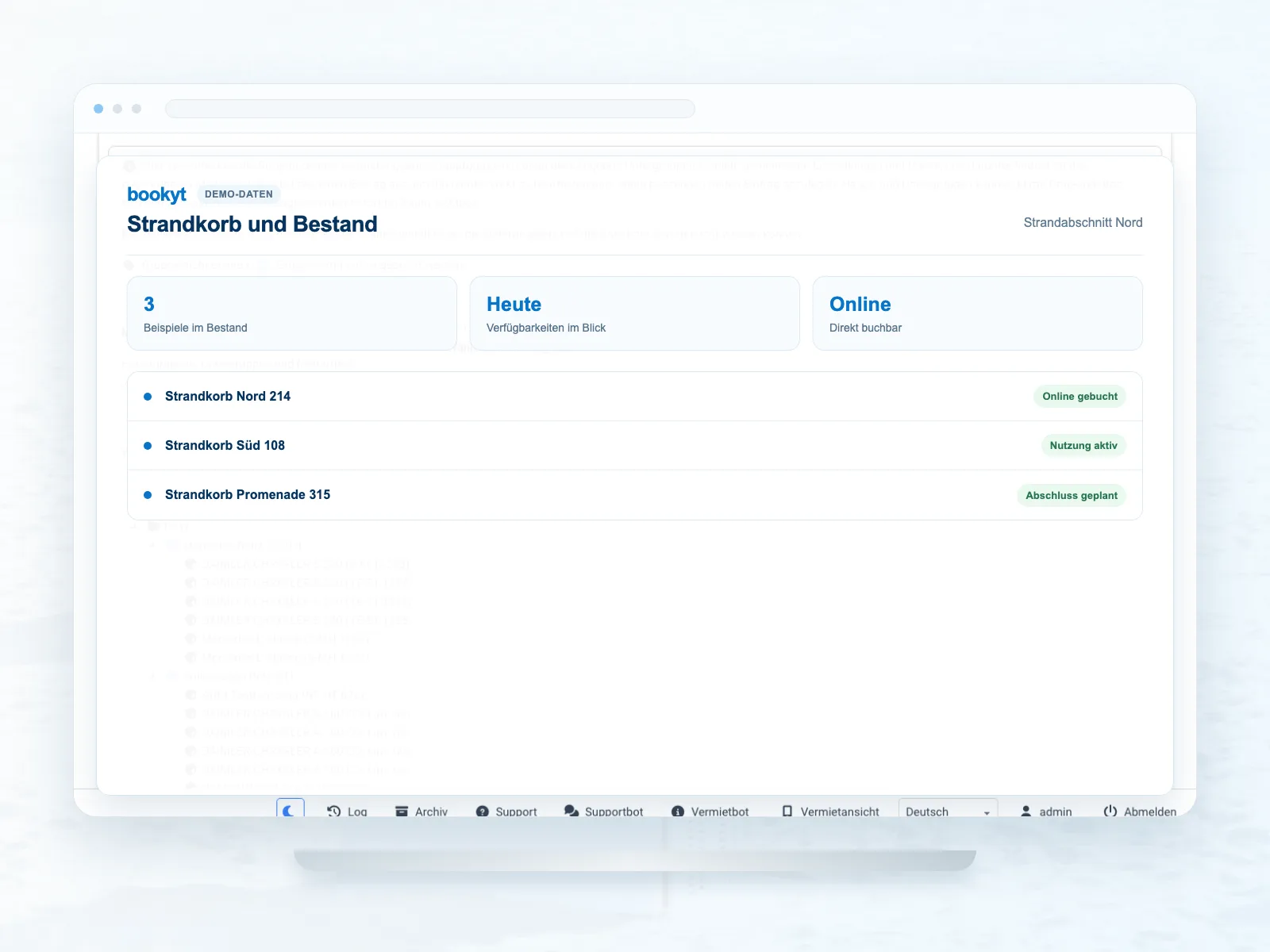Click the Abschluss geplant status badge
This screenshot has width=1270, height=952.
point(1072,496)
